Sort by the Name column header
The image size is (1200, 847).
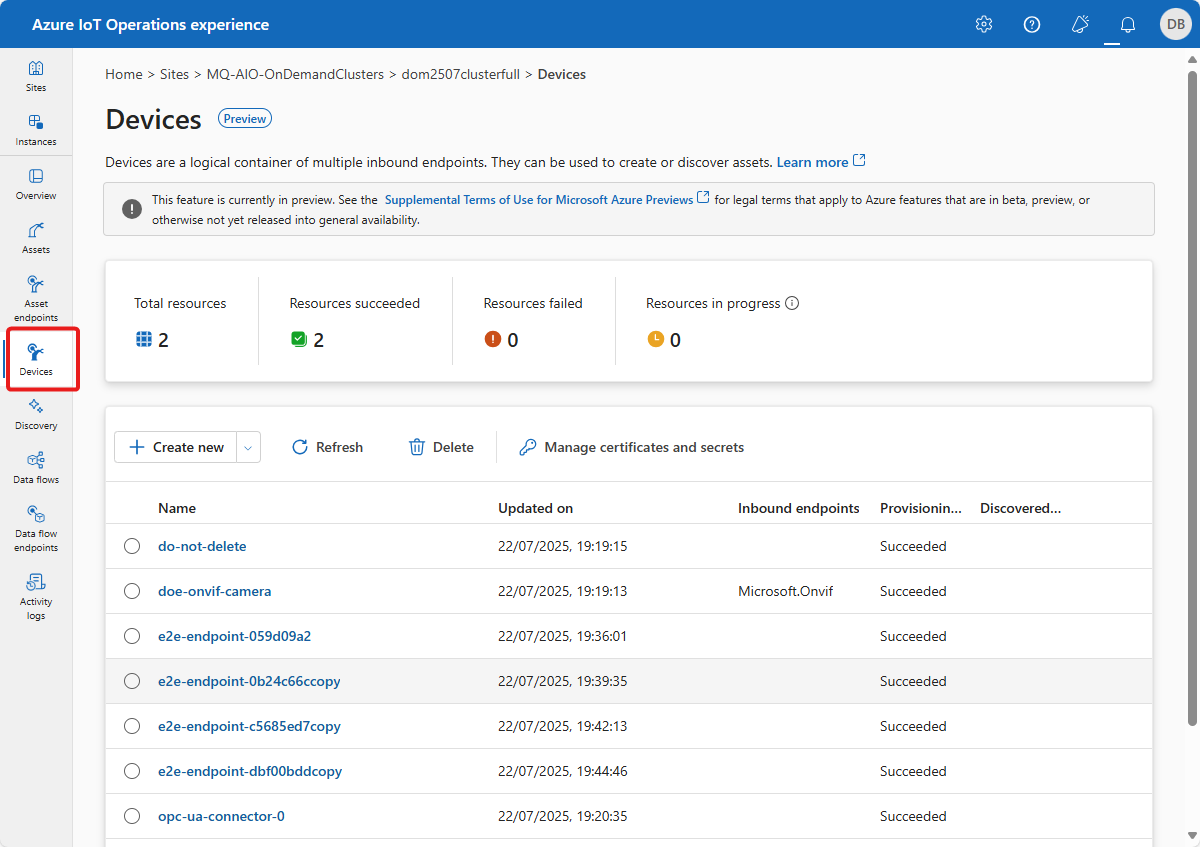177,508
